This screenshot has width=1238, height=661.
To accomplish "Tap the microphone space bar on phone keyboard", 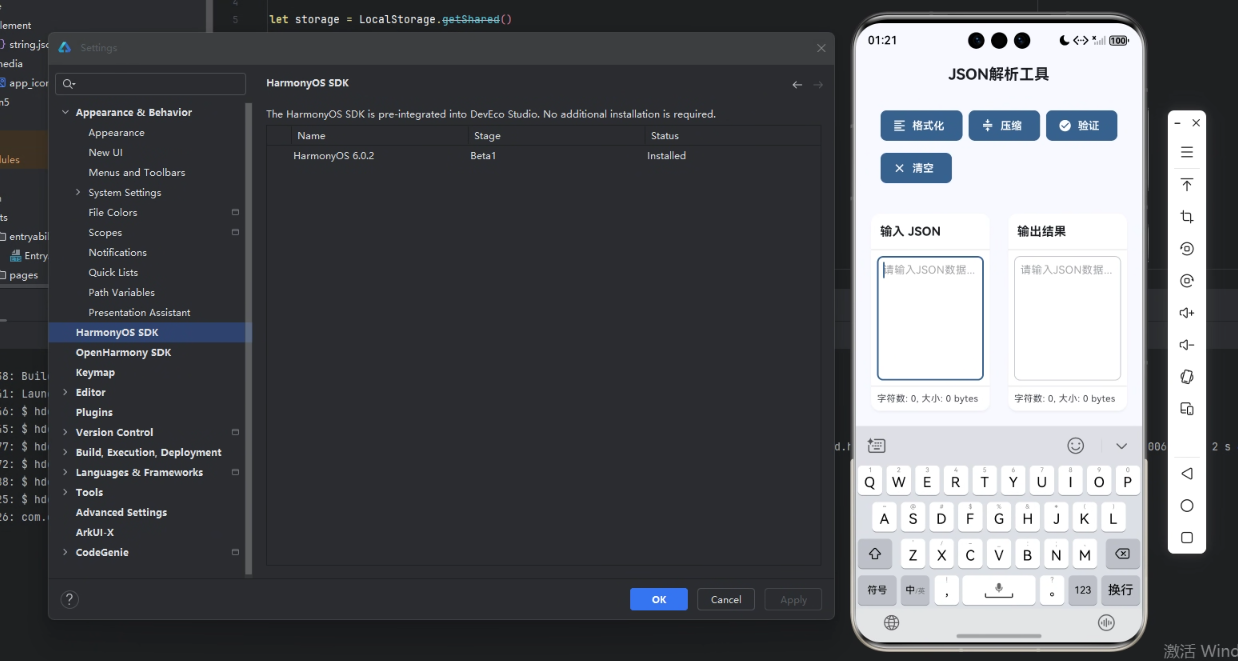I will pos(999,590).
